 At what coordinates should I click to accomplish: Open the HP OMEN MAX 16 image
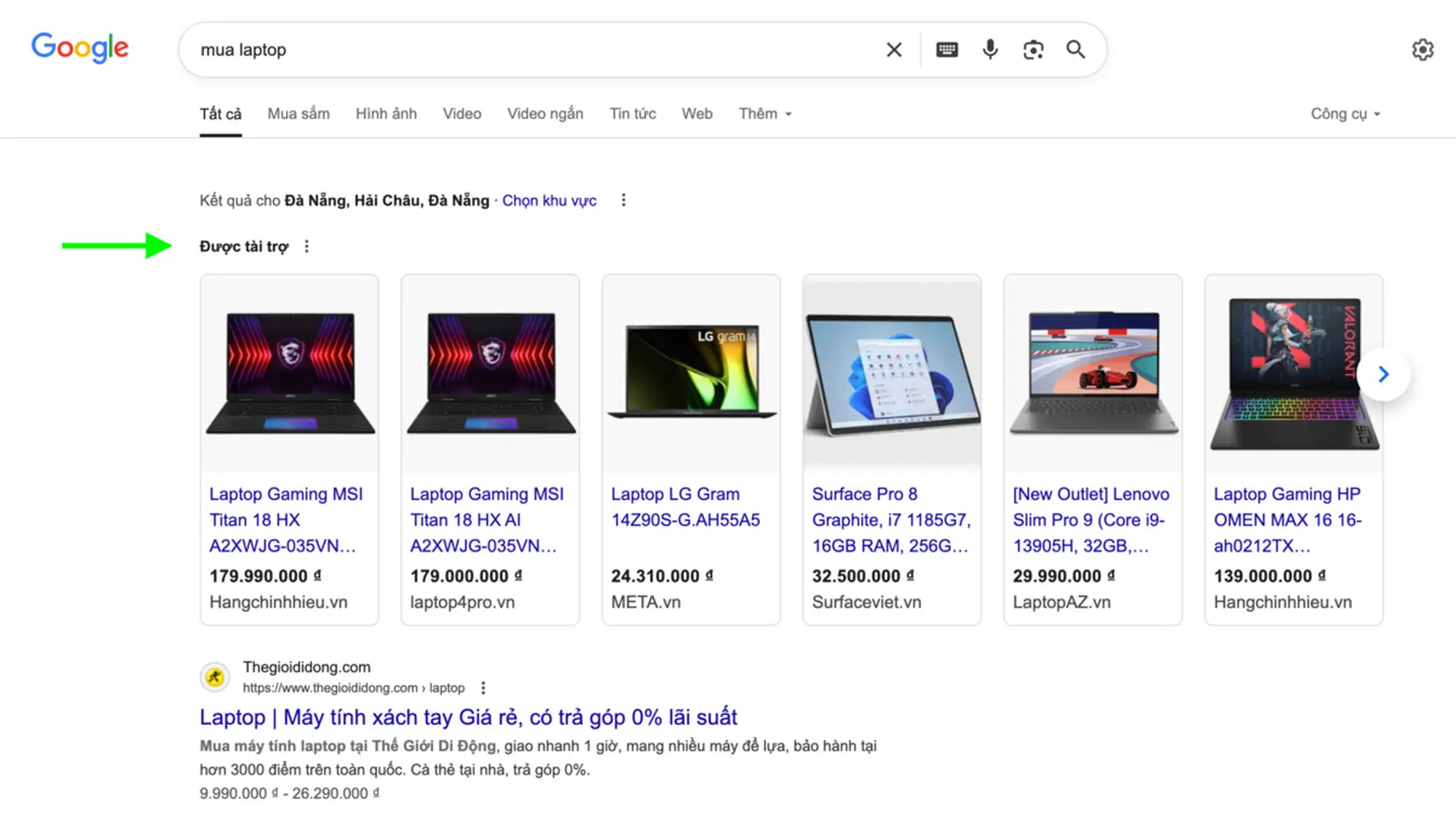[x=1294, y=373]
